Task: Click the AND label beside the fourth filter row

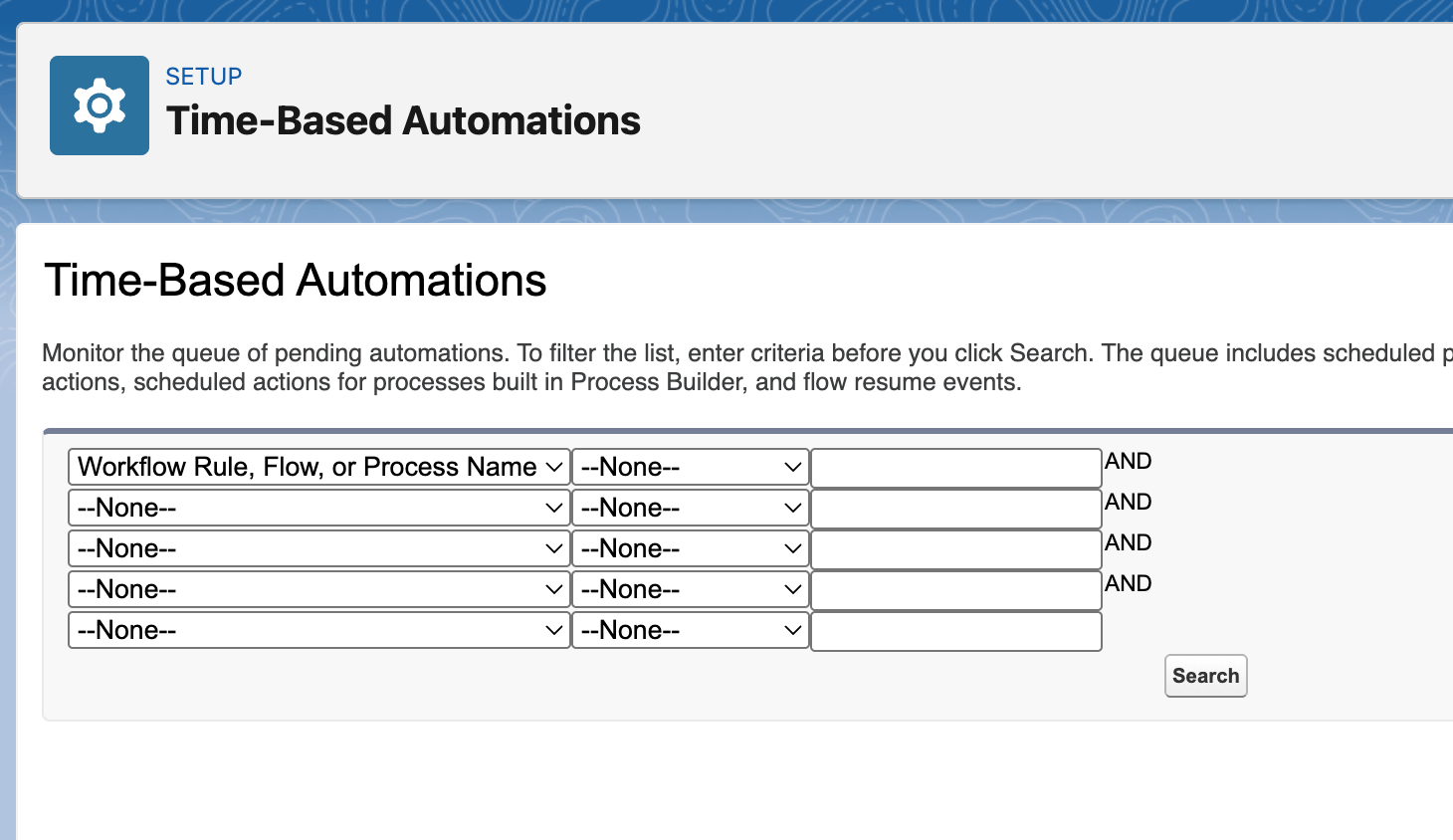Action: pyautogui.click(x=1129, y=583)
